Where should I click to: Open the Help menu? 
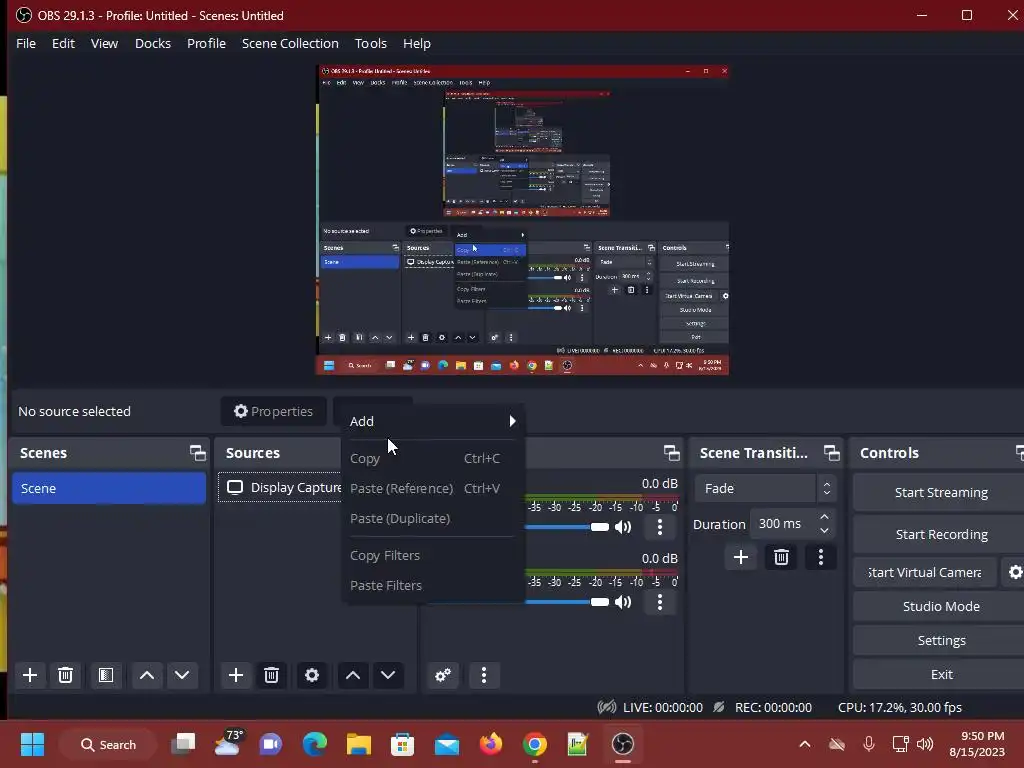(417, 43)
